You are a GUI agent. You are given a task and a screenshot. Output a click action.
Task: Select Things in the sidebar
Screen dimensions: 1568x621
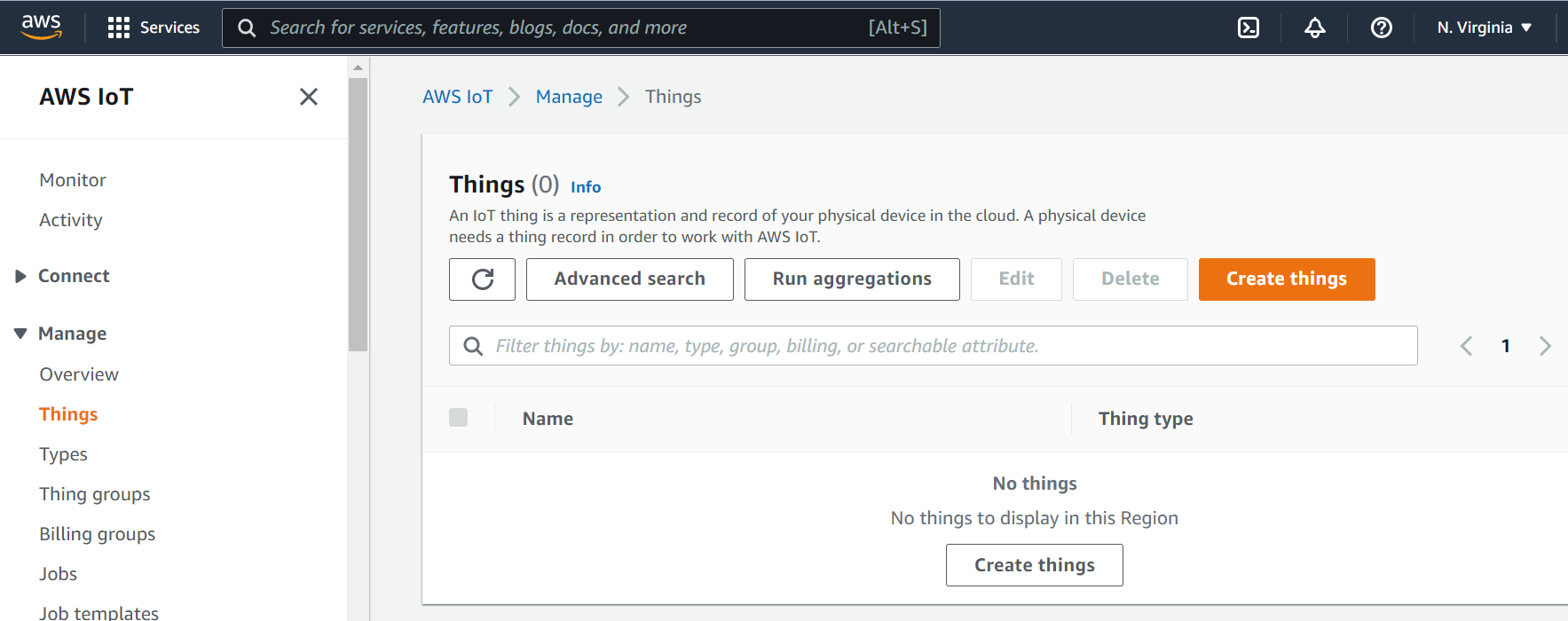coord(68,414)
